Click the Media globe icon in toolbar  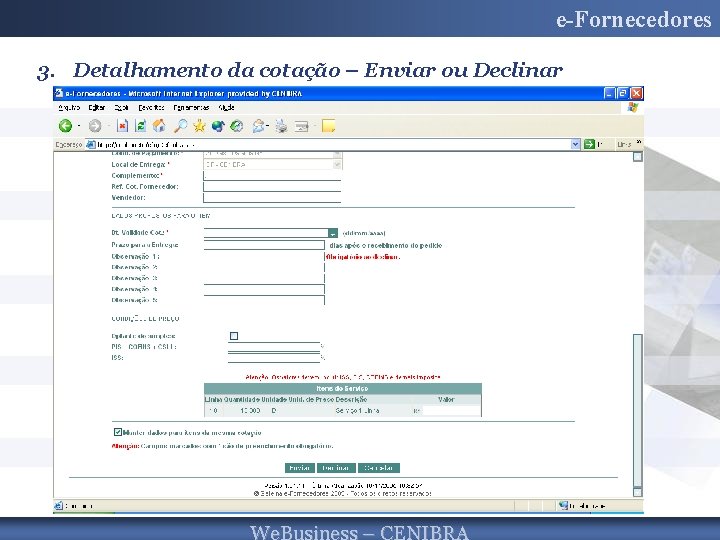[x=218, y=126]
